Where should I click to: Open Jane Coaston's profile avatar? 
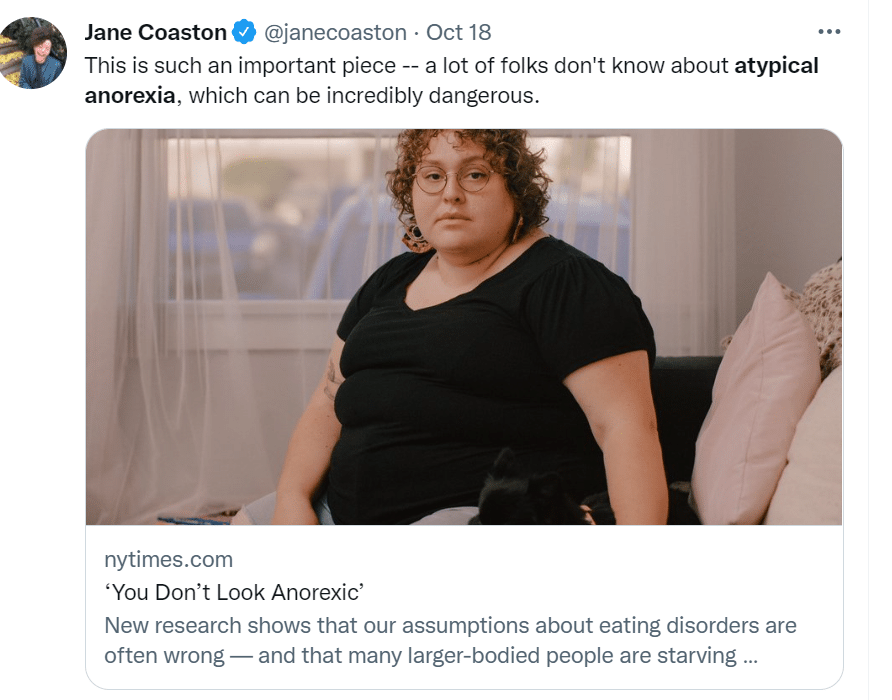(34, 53)
